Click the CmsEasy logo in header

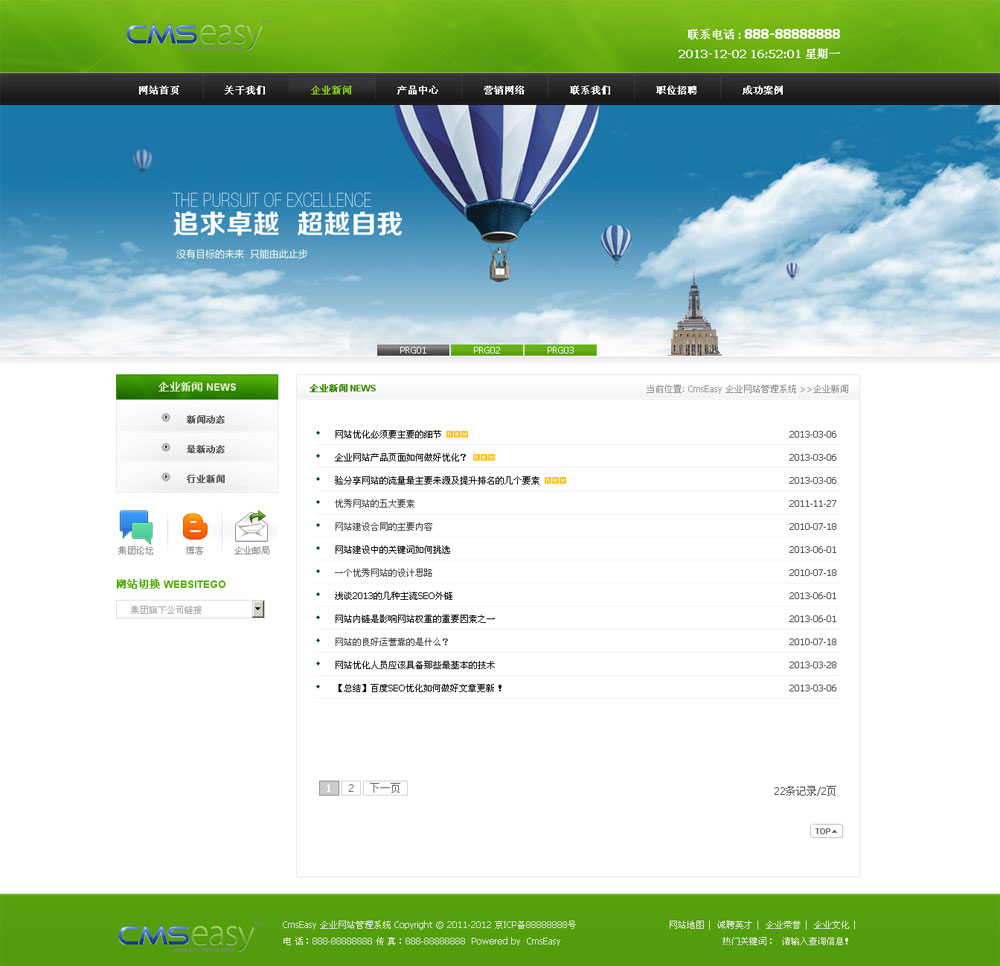pos(195,35)
